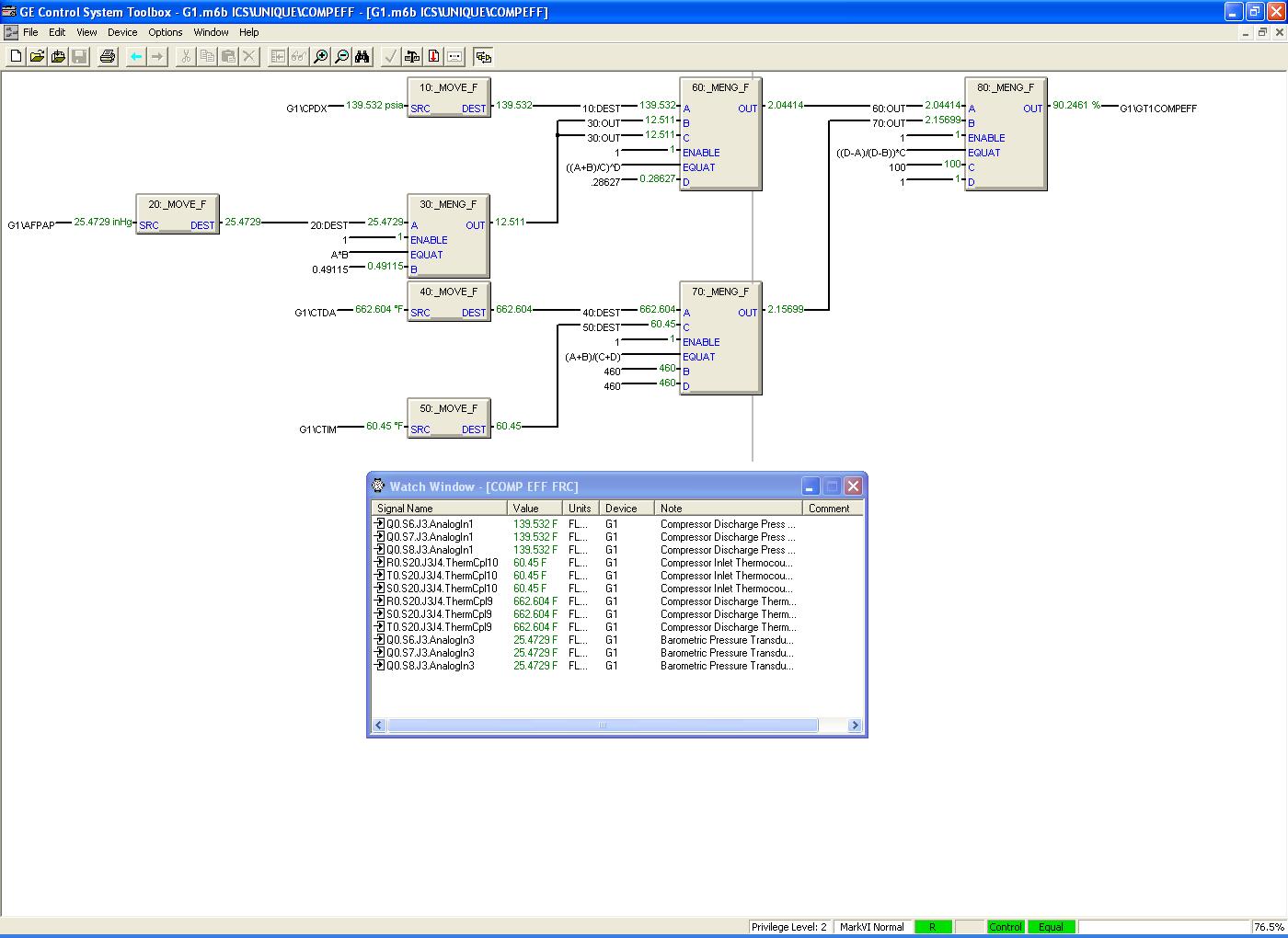This screenshot has width=1288, height=938.
Task: Click the Open folder toolbar icon
Action: (37, 57)
